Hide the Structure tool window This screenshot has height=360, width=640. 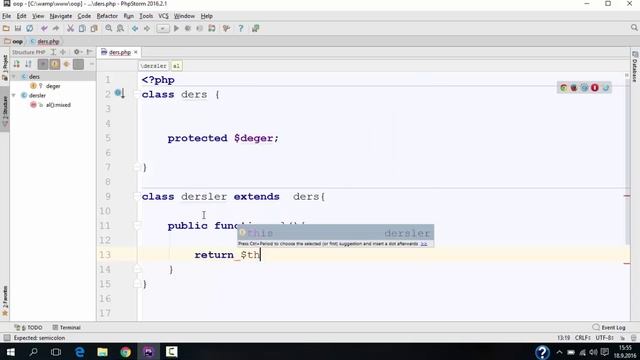tap(90, 52)
